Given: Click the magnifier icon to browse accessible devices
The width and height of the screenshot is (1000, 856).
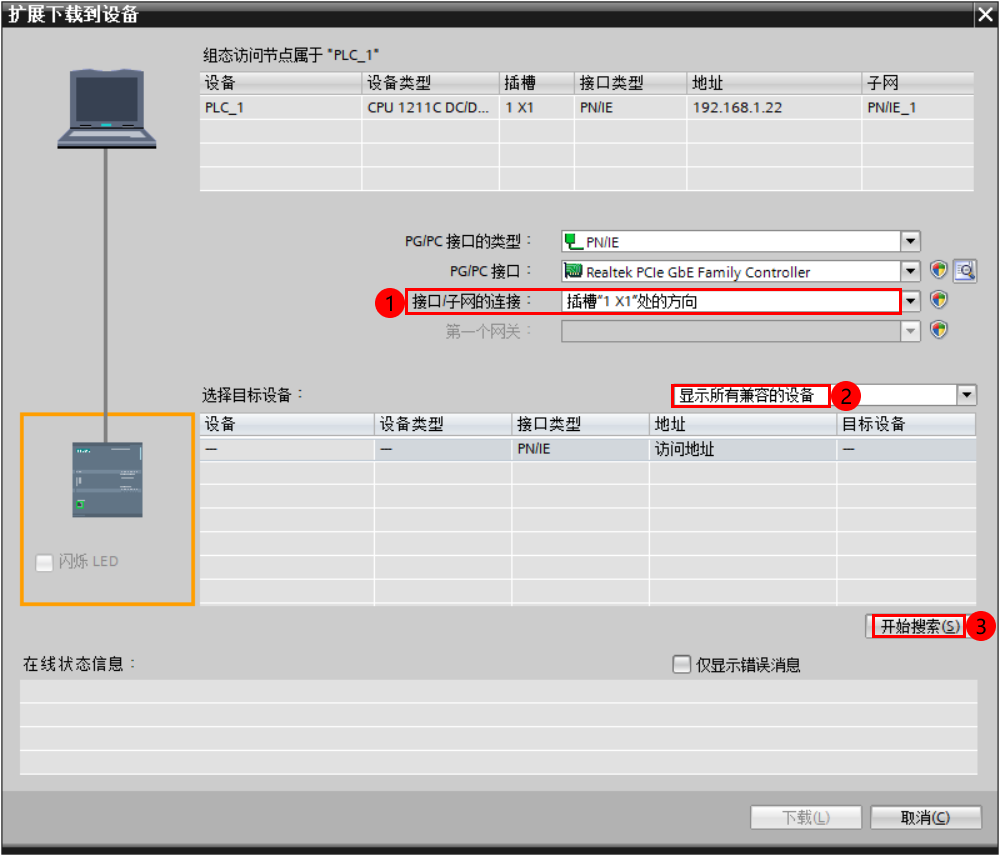Looking at the screenshot, I should point(964,270).
